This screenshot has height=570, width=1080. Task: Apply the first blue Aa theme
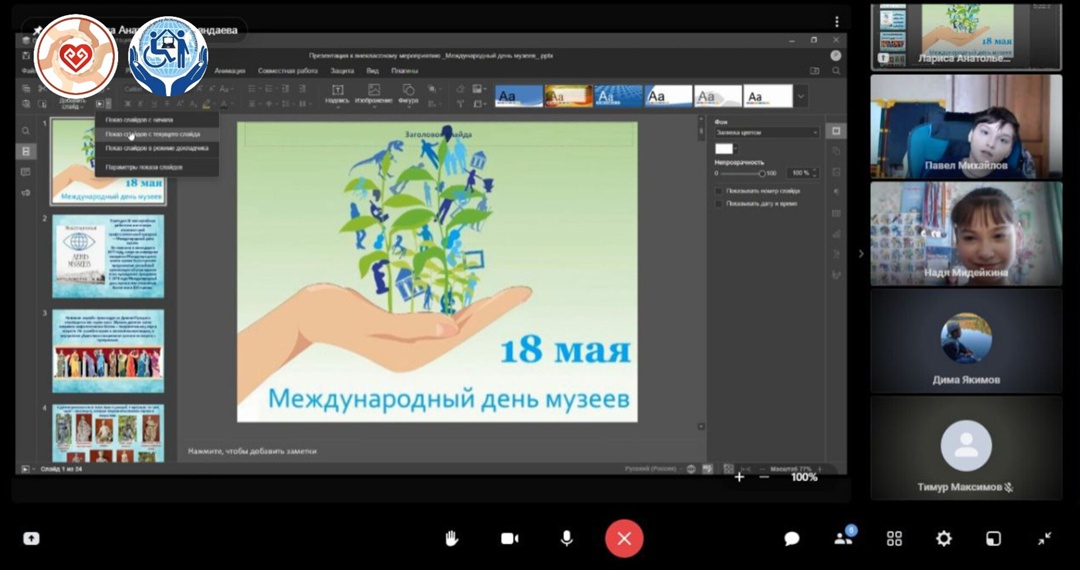[519, 96]
